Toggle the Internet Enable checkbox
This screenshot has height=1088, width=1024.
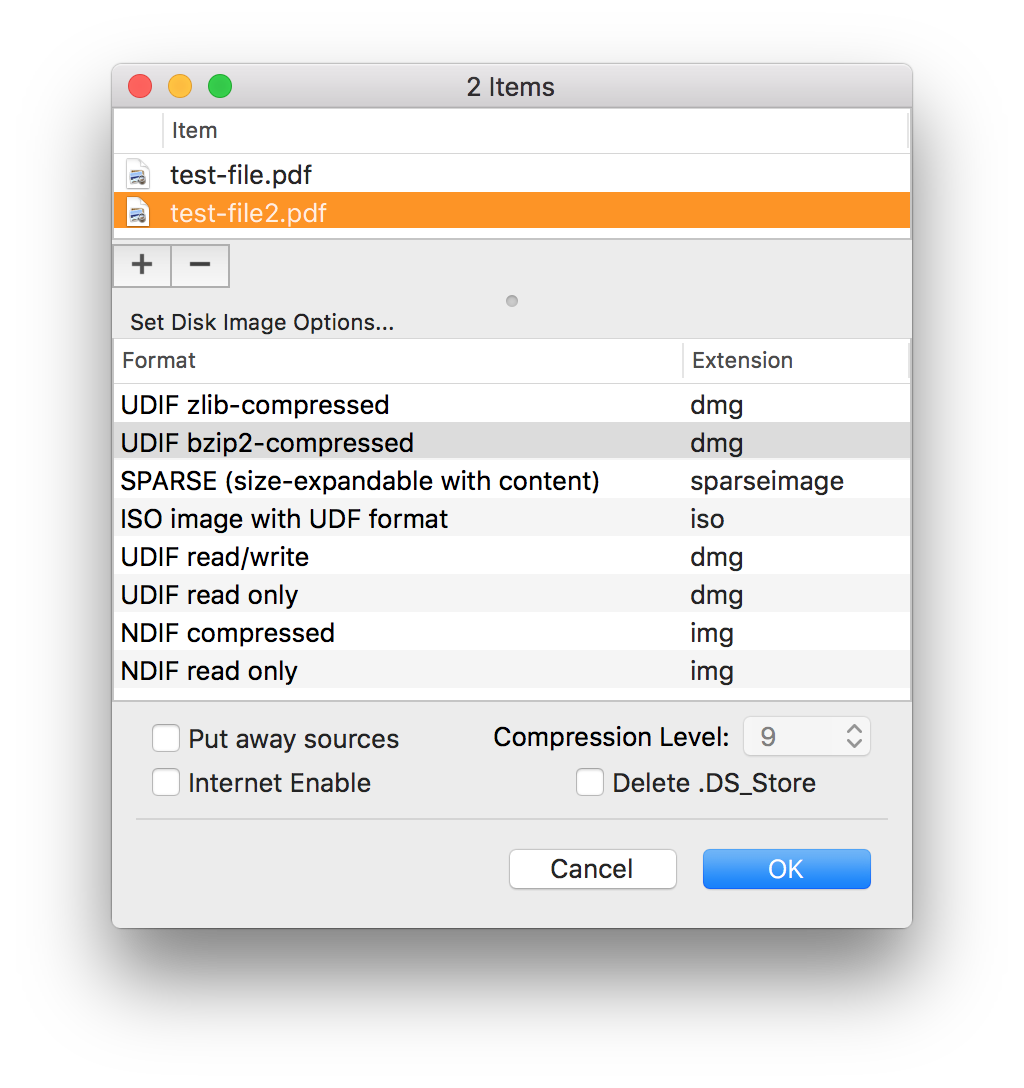pyautogui.click(x=166, y=783)
